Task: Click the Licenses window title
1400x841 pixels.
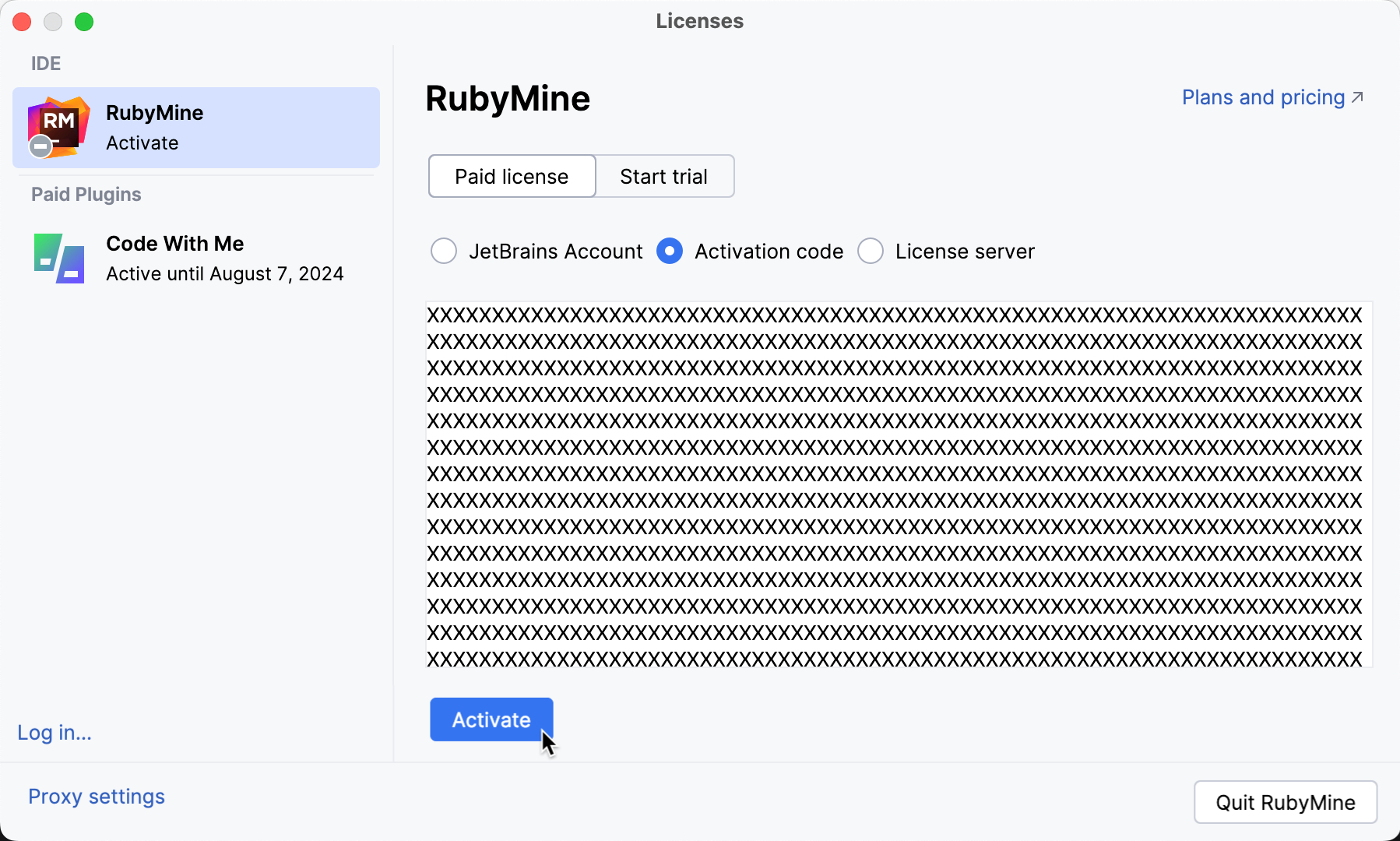Action: [x=699, y=21]
